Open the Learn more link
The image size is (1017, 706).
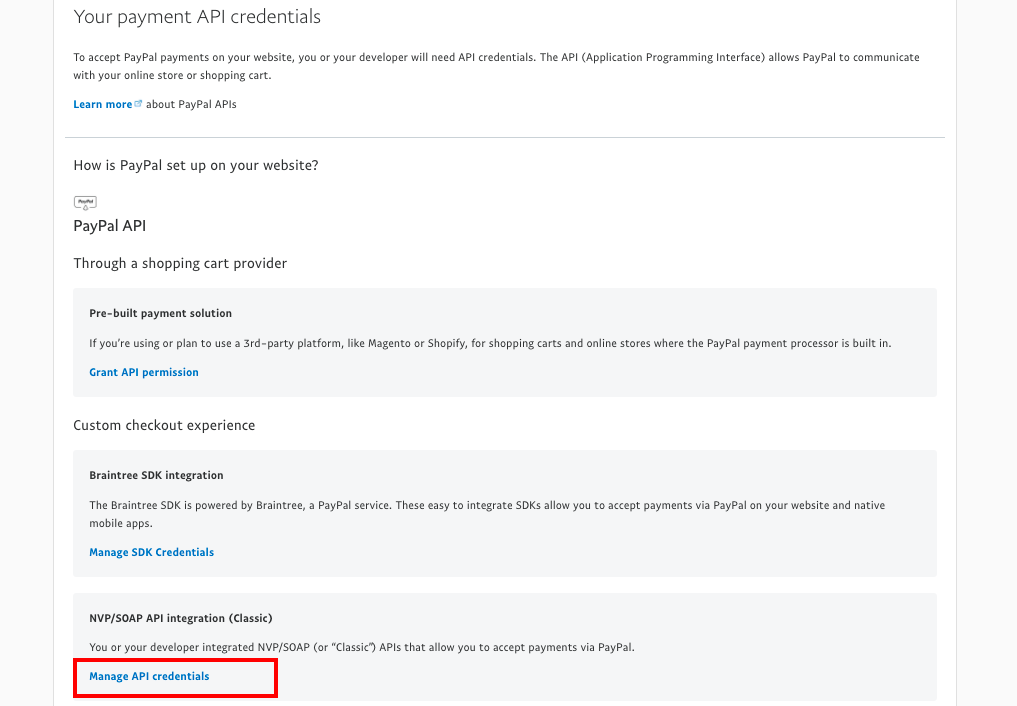(x=102, y=104)
